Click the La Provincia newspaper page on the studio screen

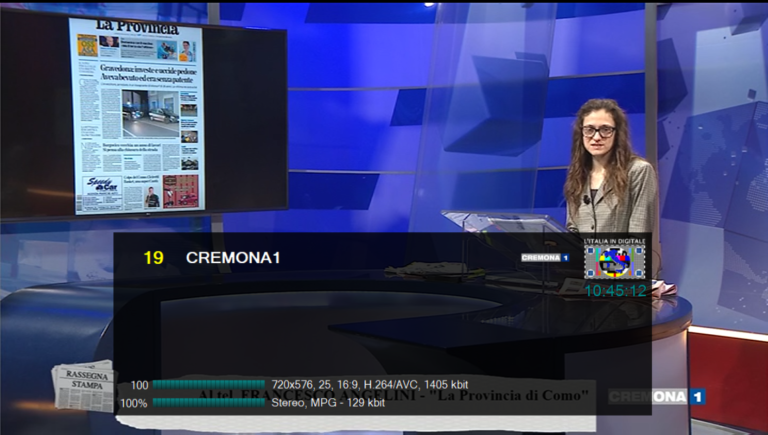point(138,116)
